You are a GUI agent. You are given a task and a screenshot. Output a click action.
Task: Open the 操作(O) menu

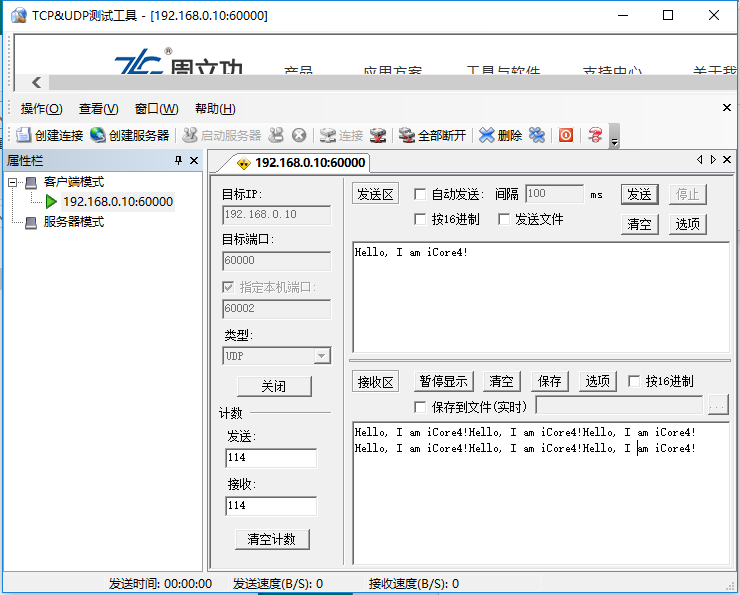click(x=41, y=109)
